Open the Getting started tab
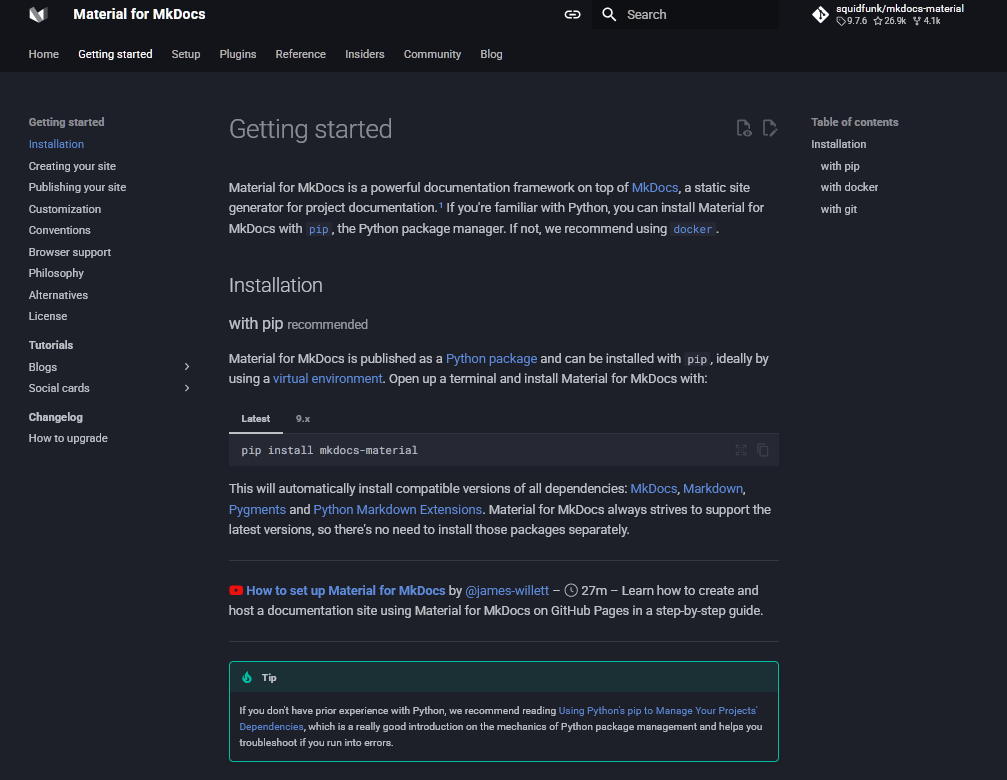The image size is (1007, 780). 115,54
